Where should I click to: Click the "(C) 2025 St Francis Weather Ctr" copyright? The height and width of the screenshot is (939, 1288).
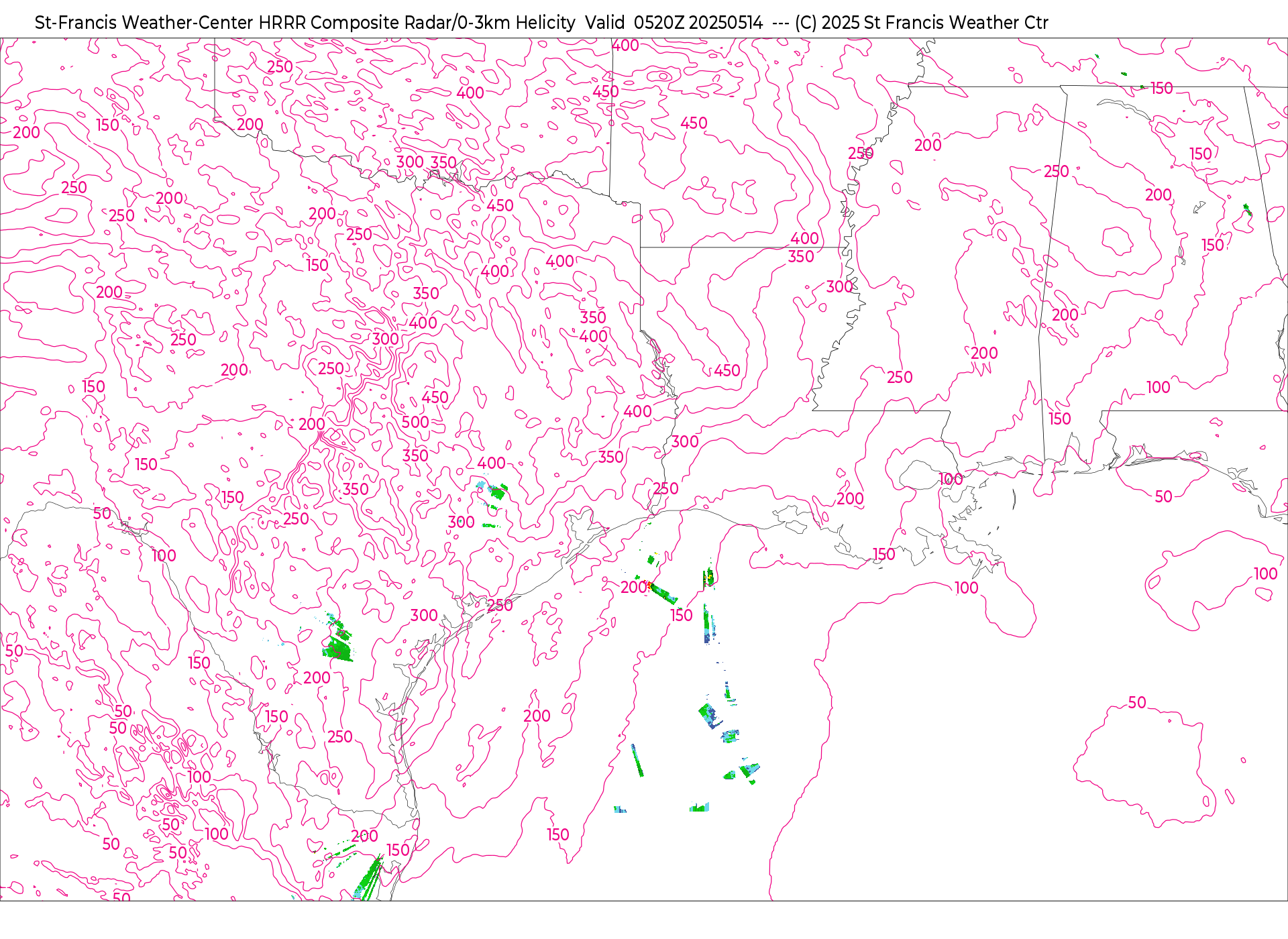click(x=921, y=23)
